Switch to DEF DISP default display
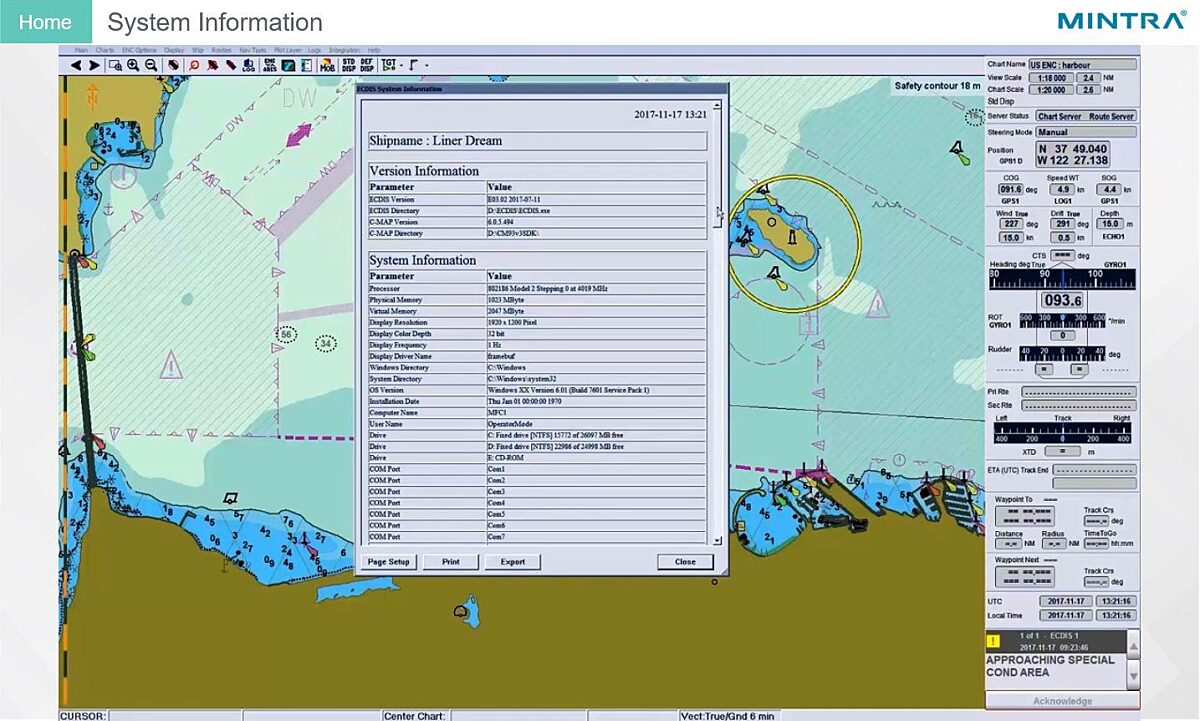 (366, 66)
